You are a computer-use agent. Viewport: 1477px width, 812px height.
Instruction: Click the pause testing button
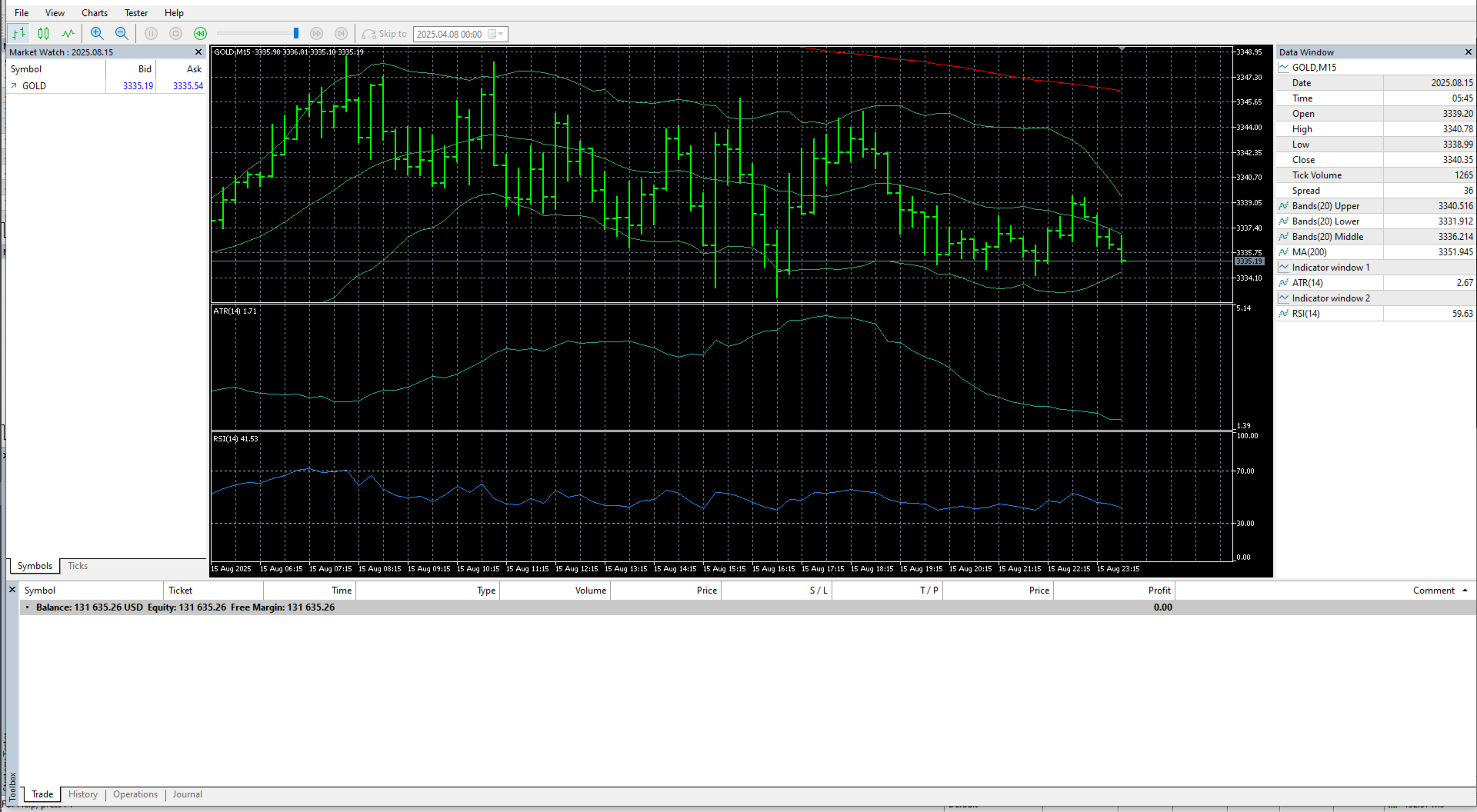pos(152,34)
